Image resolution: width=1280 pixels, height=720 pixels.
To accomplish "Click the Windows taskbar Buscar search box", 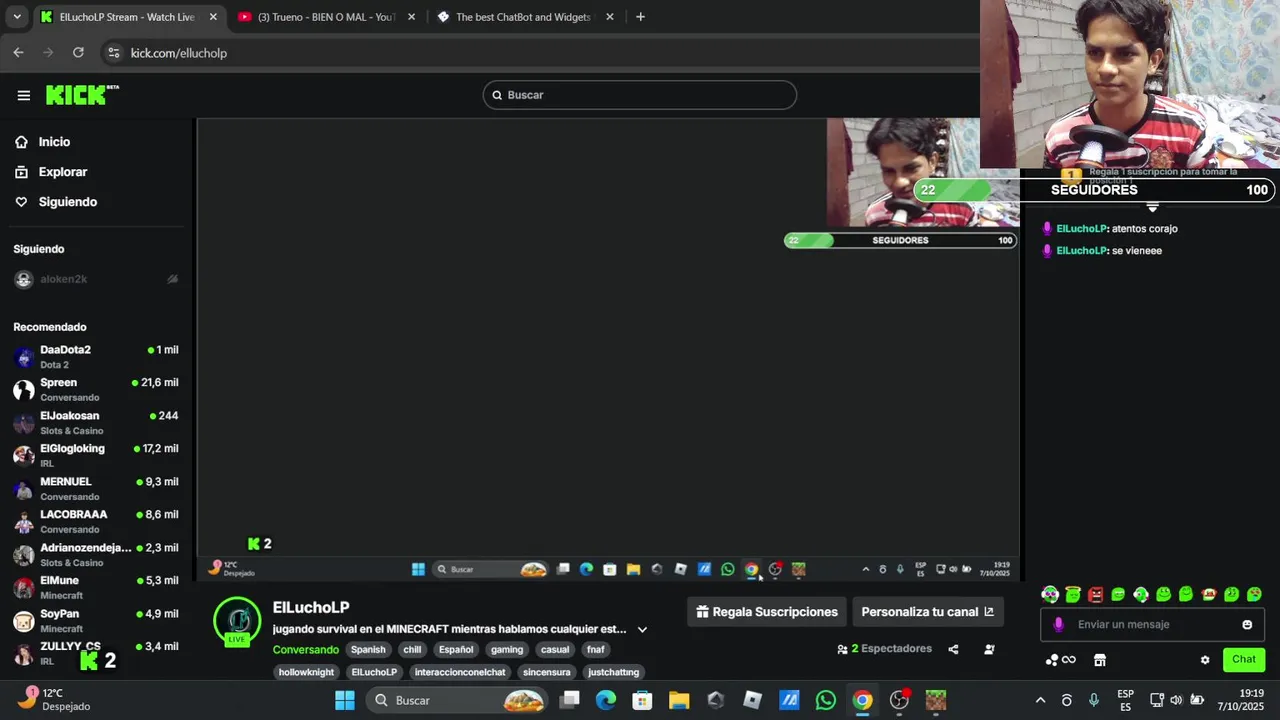I will (458, 700).
